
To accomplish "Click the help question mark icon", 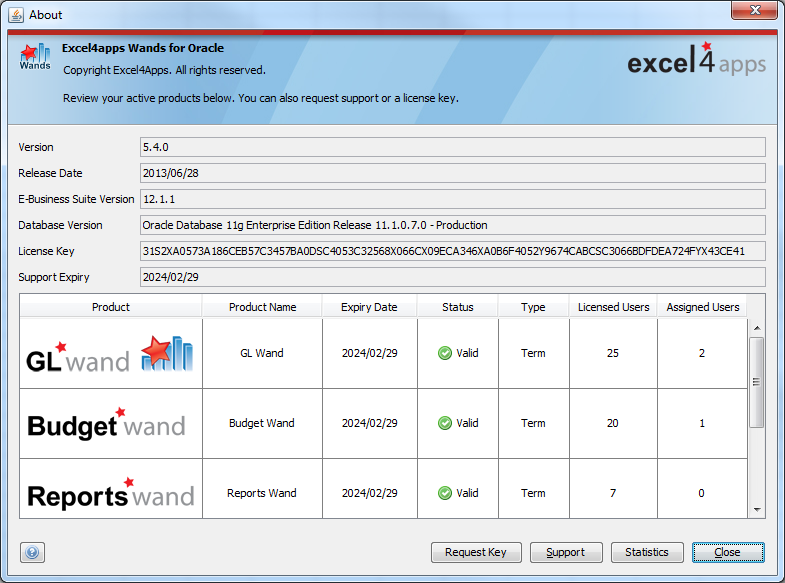I will pos(33,552).
